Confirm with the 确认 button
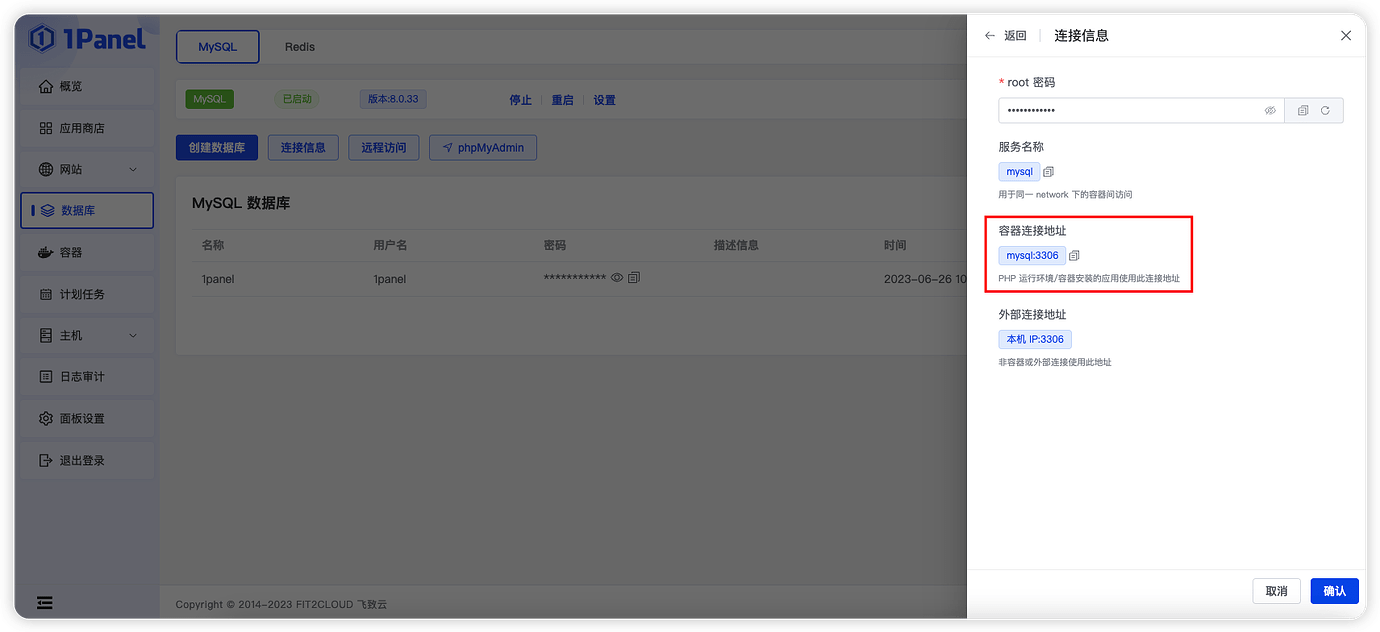1380x632 pixels. tap(1335, 591)
